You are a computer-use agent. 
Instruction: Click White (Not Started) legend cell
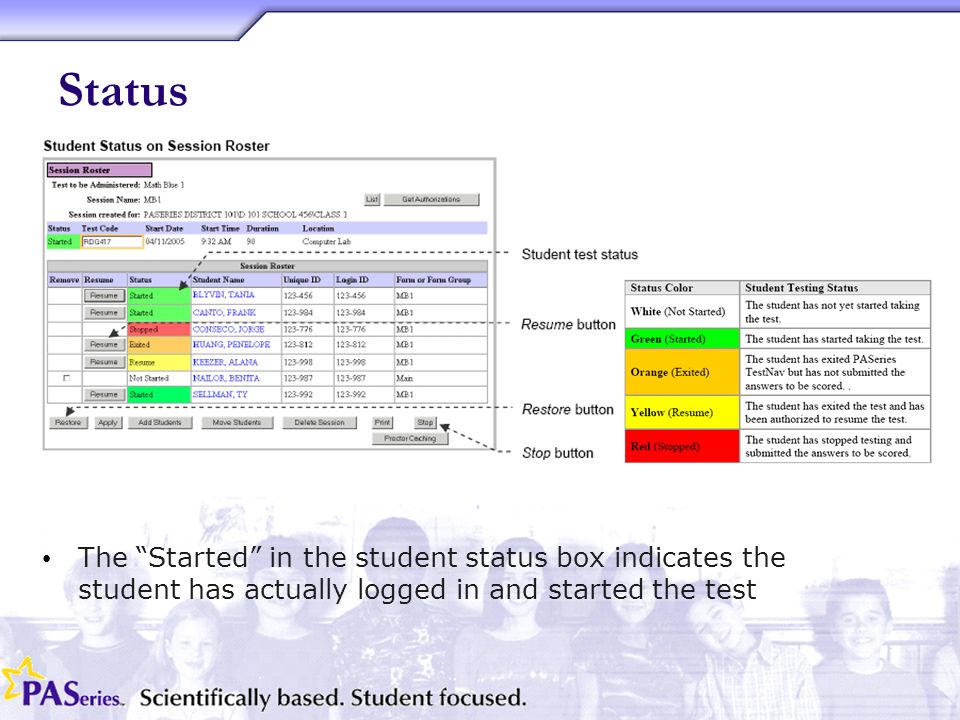click(x=682, y=312)
